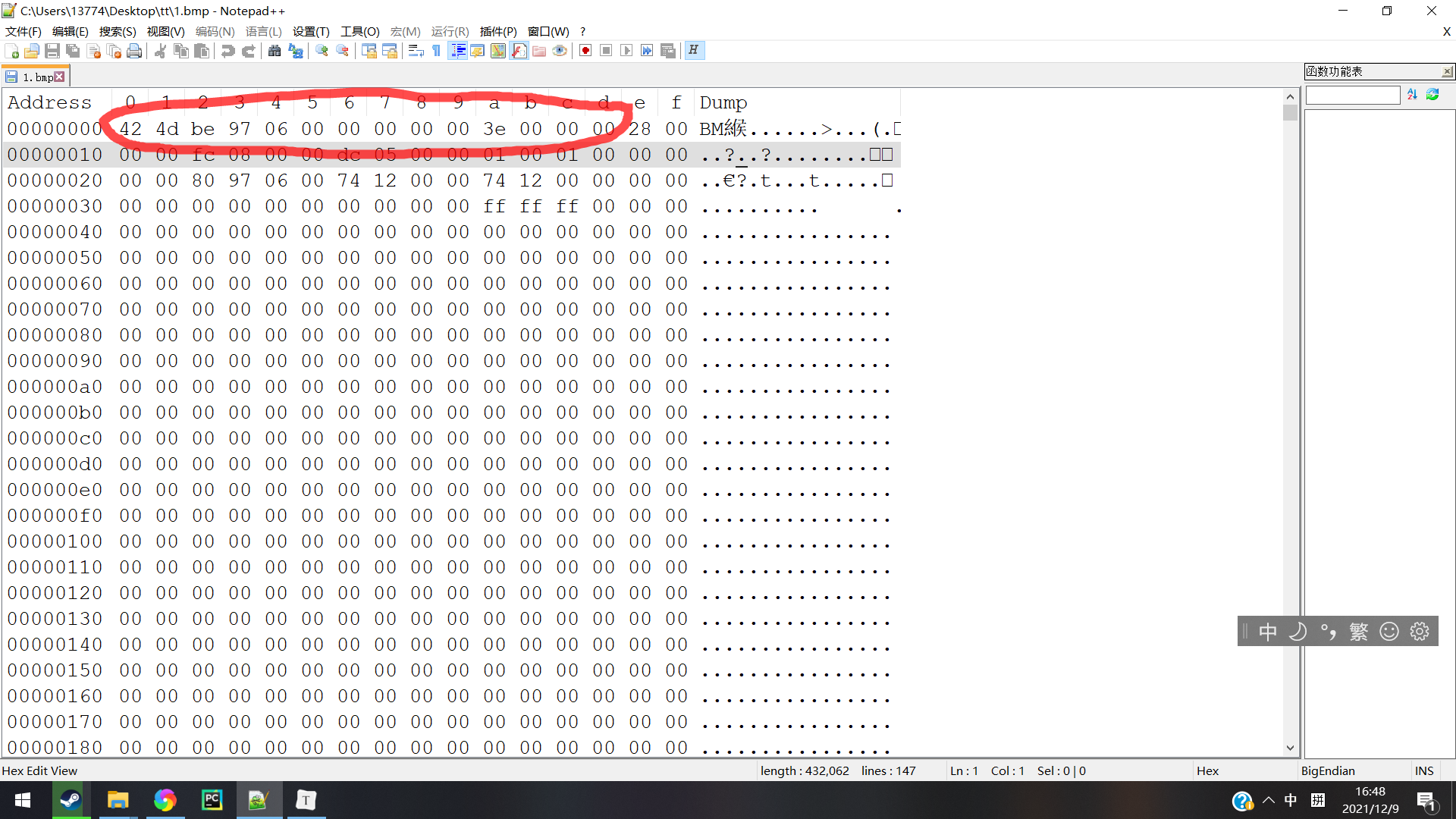Click run macro multiple times icon
This screenshot has height=819, width=1456.
(647, 51)
